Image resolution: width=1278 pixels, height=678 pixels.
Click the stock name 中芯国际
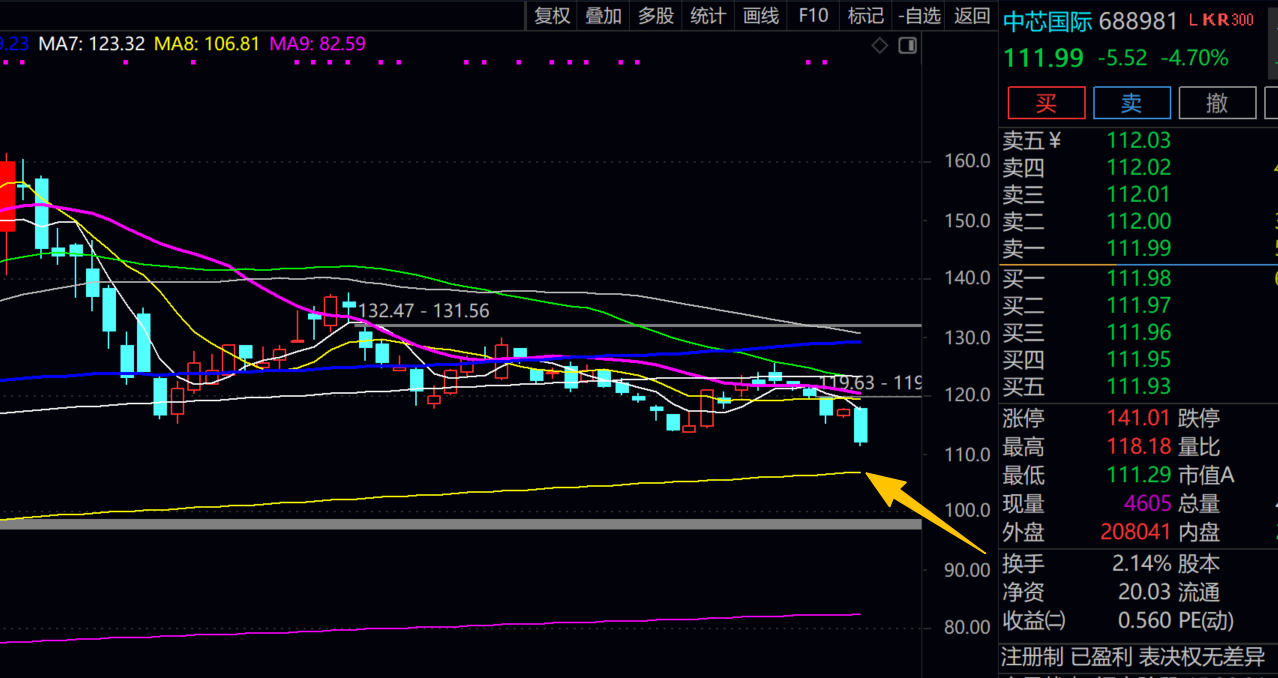coord(1047,20)
